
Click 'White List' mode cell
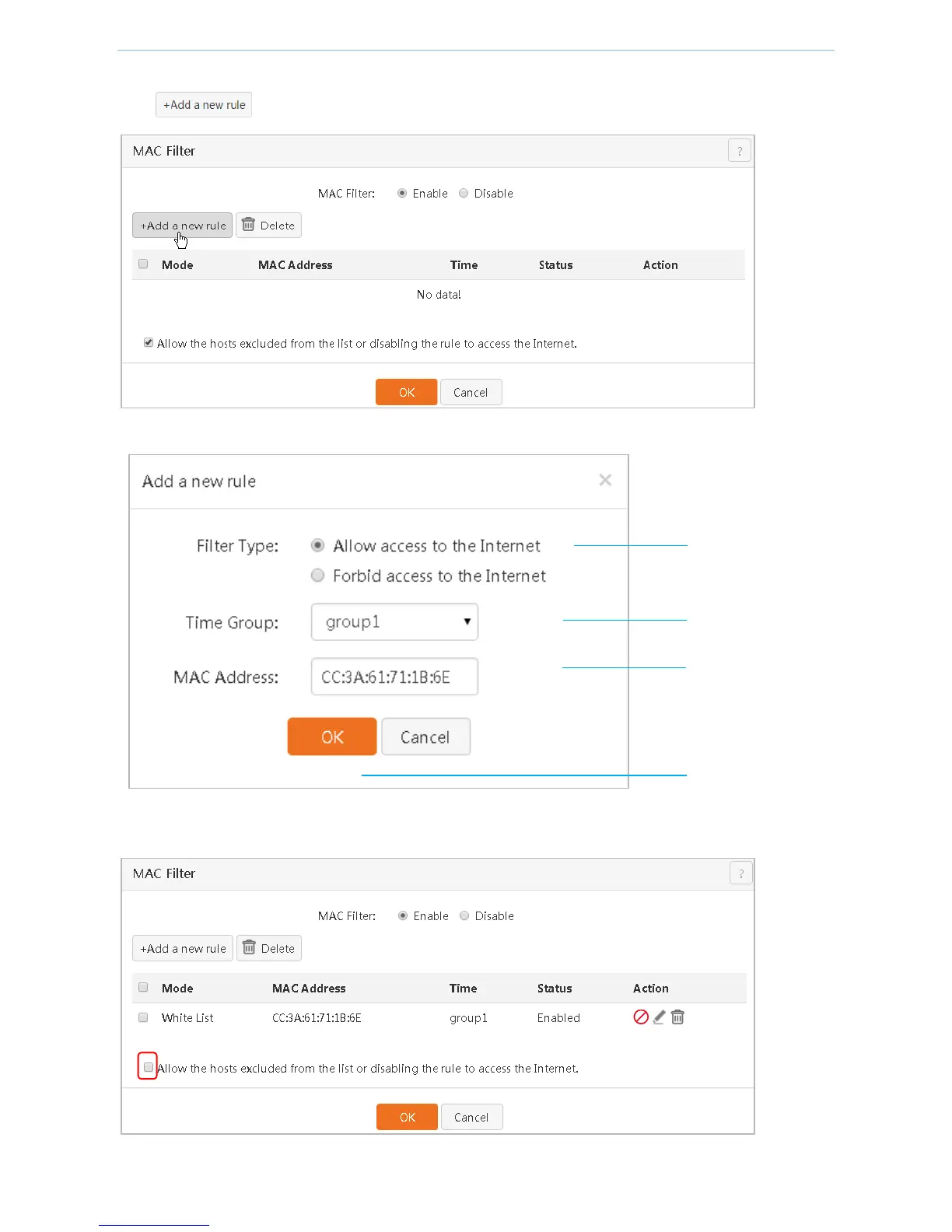[187, 1017]
